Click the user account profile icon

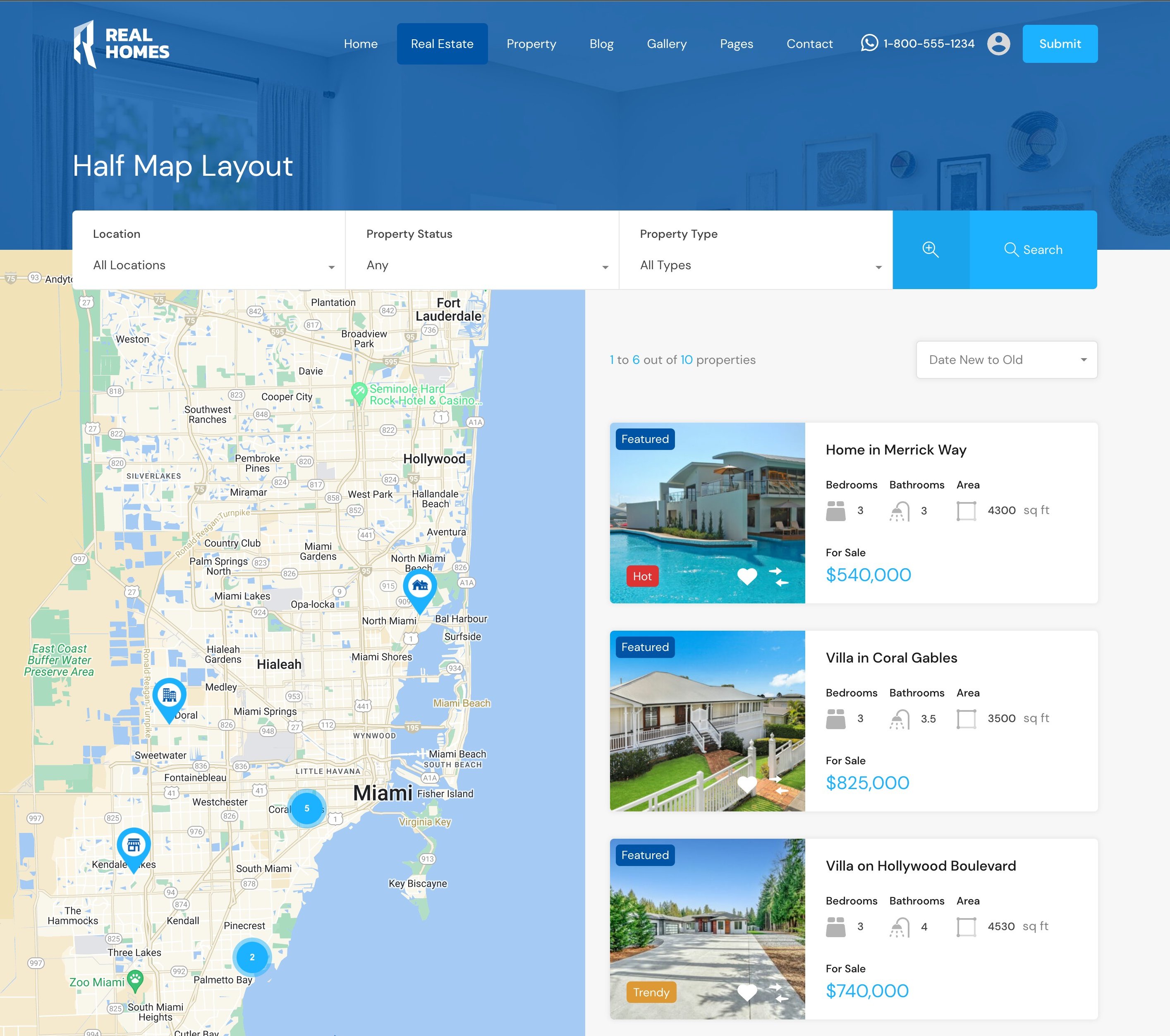[x=998, y=44]
